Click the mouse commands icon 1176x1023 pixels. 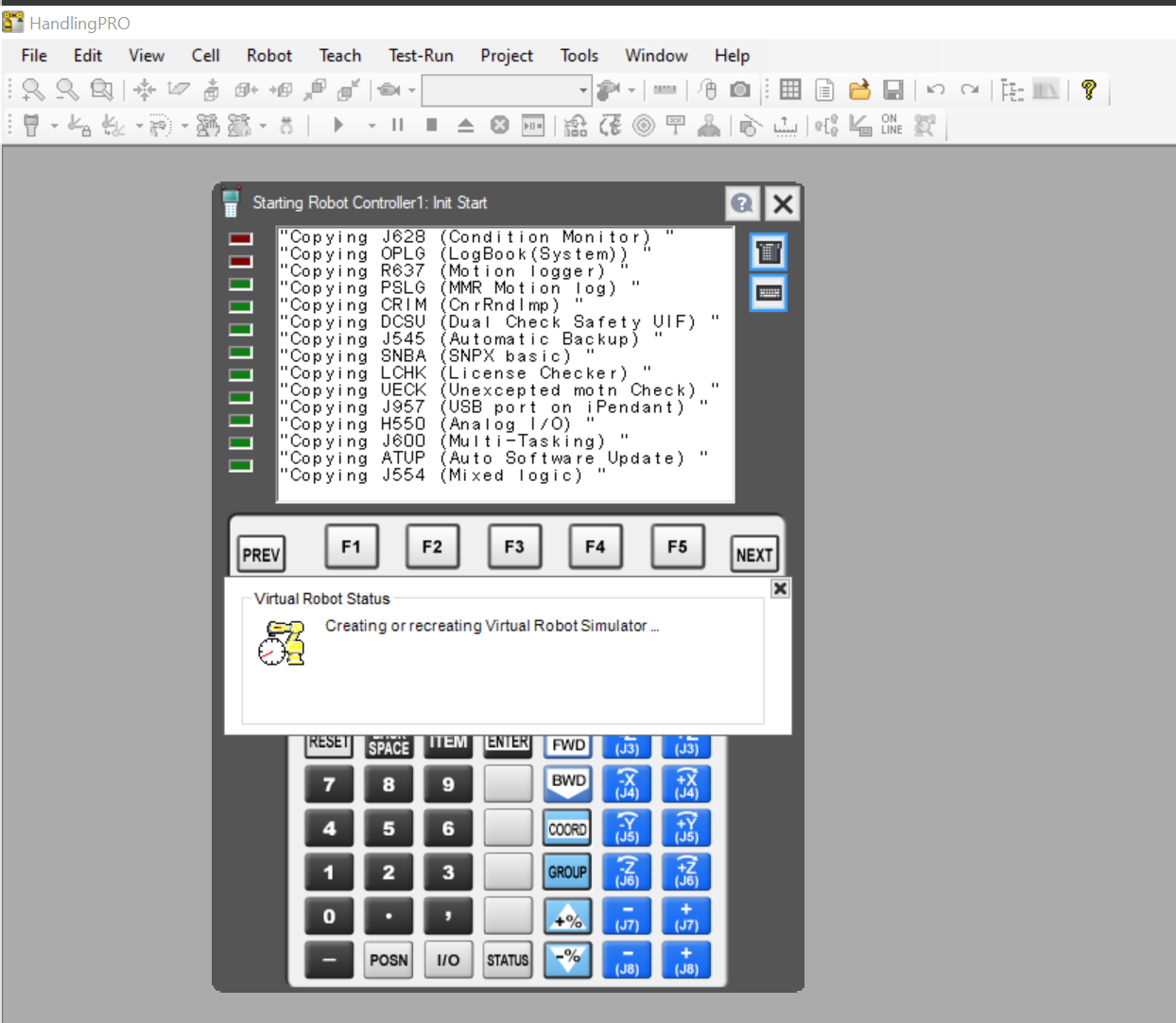707,90
